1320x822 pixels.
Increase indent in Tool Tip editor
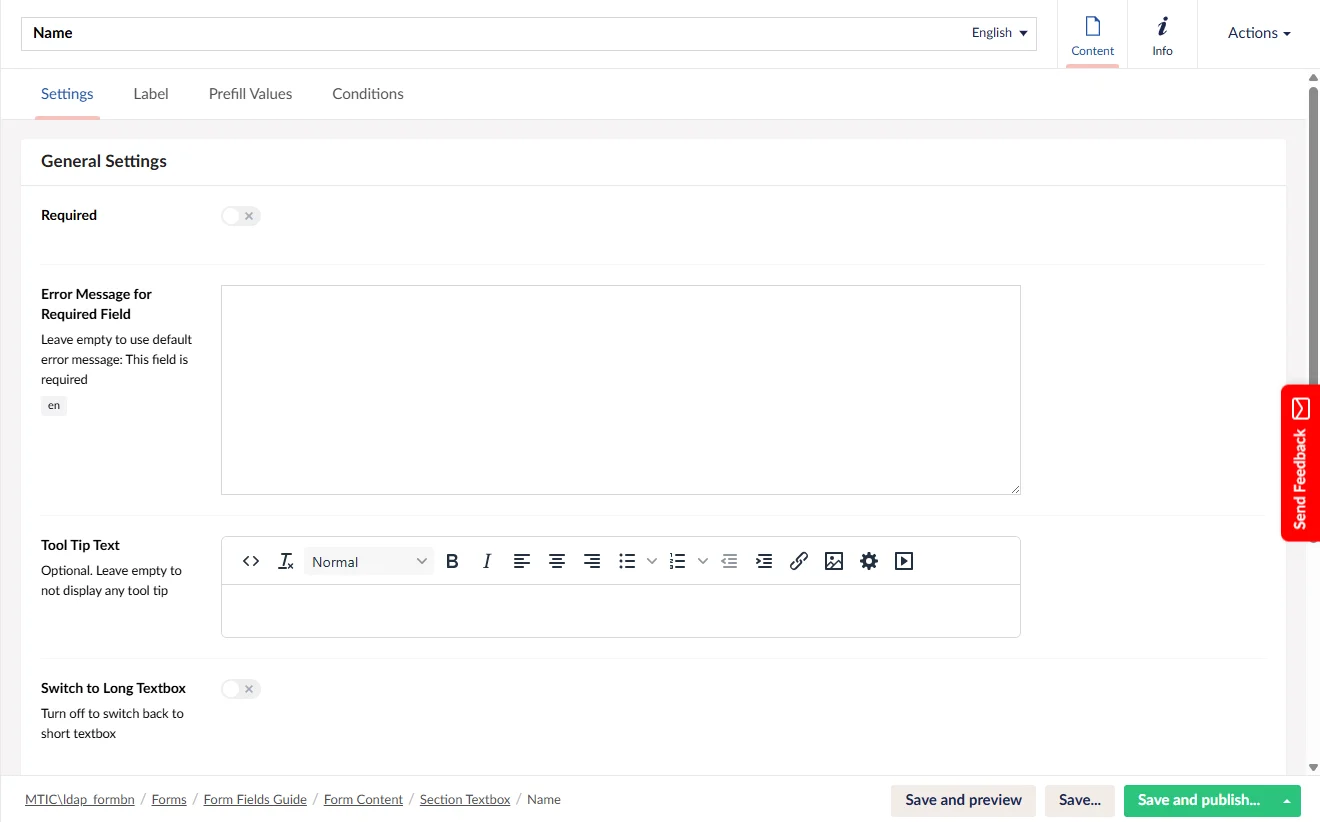click(764, 561)
